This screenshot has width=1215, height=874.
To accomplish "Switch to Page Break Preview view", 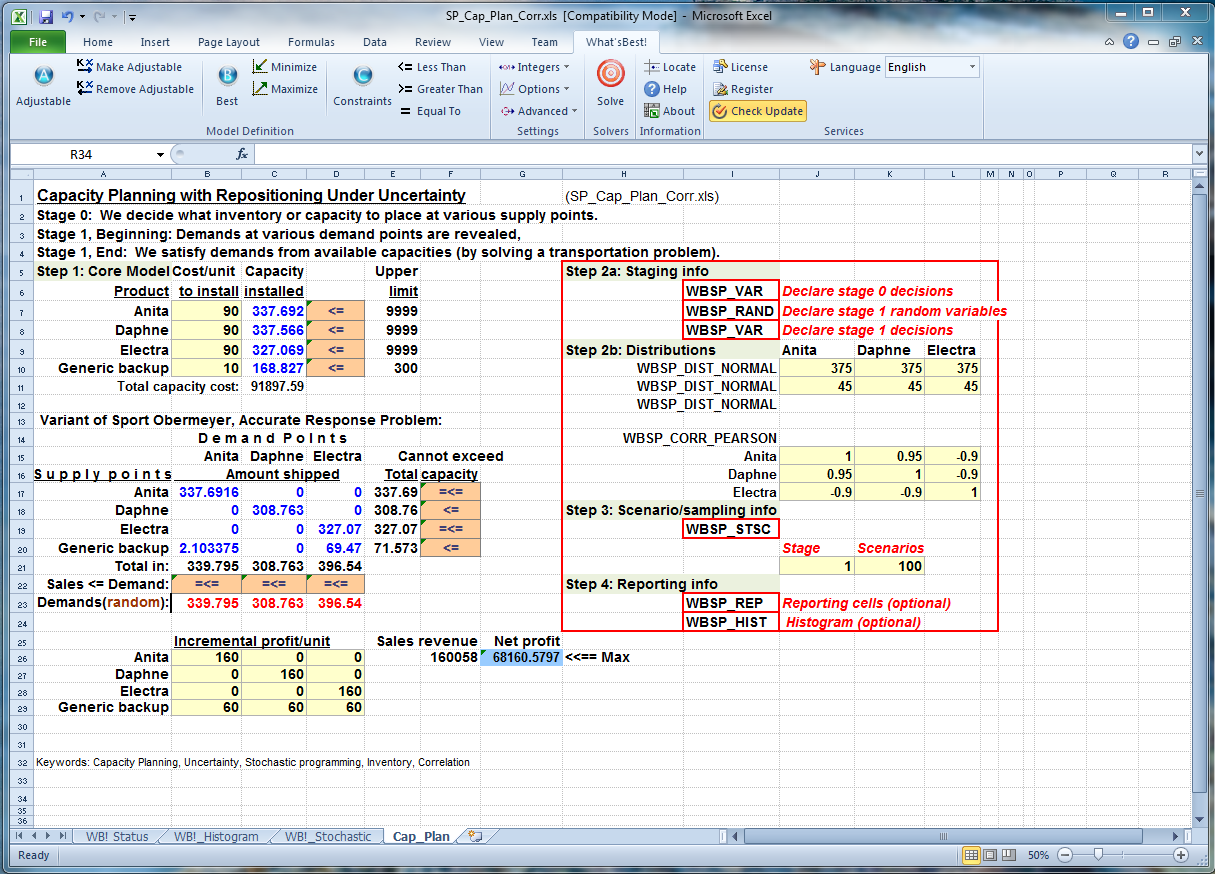I will [x=1008, y=855].
